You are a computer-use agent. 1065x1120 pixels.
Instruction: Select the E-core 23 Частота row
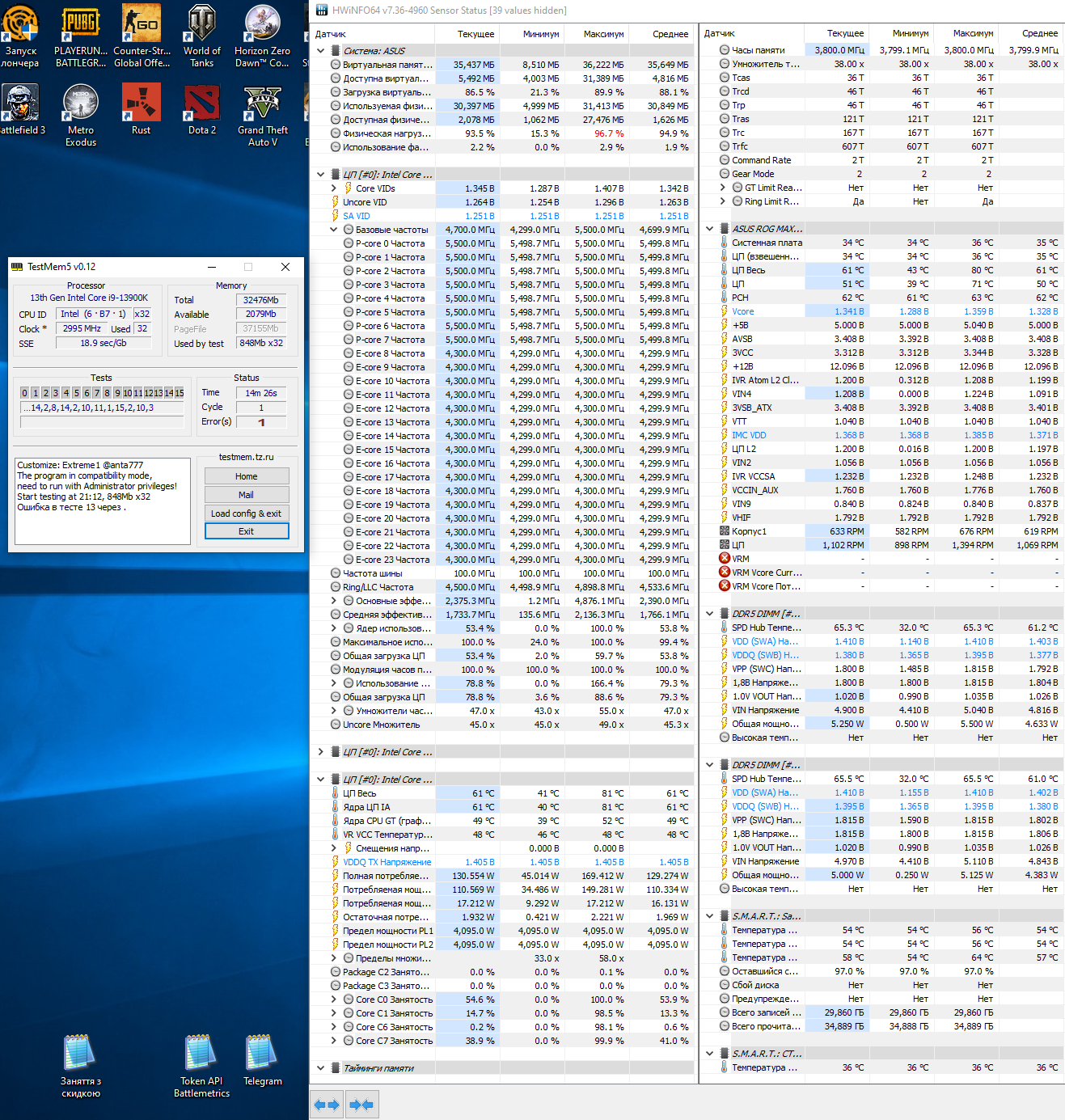[x=502, y=560]
